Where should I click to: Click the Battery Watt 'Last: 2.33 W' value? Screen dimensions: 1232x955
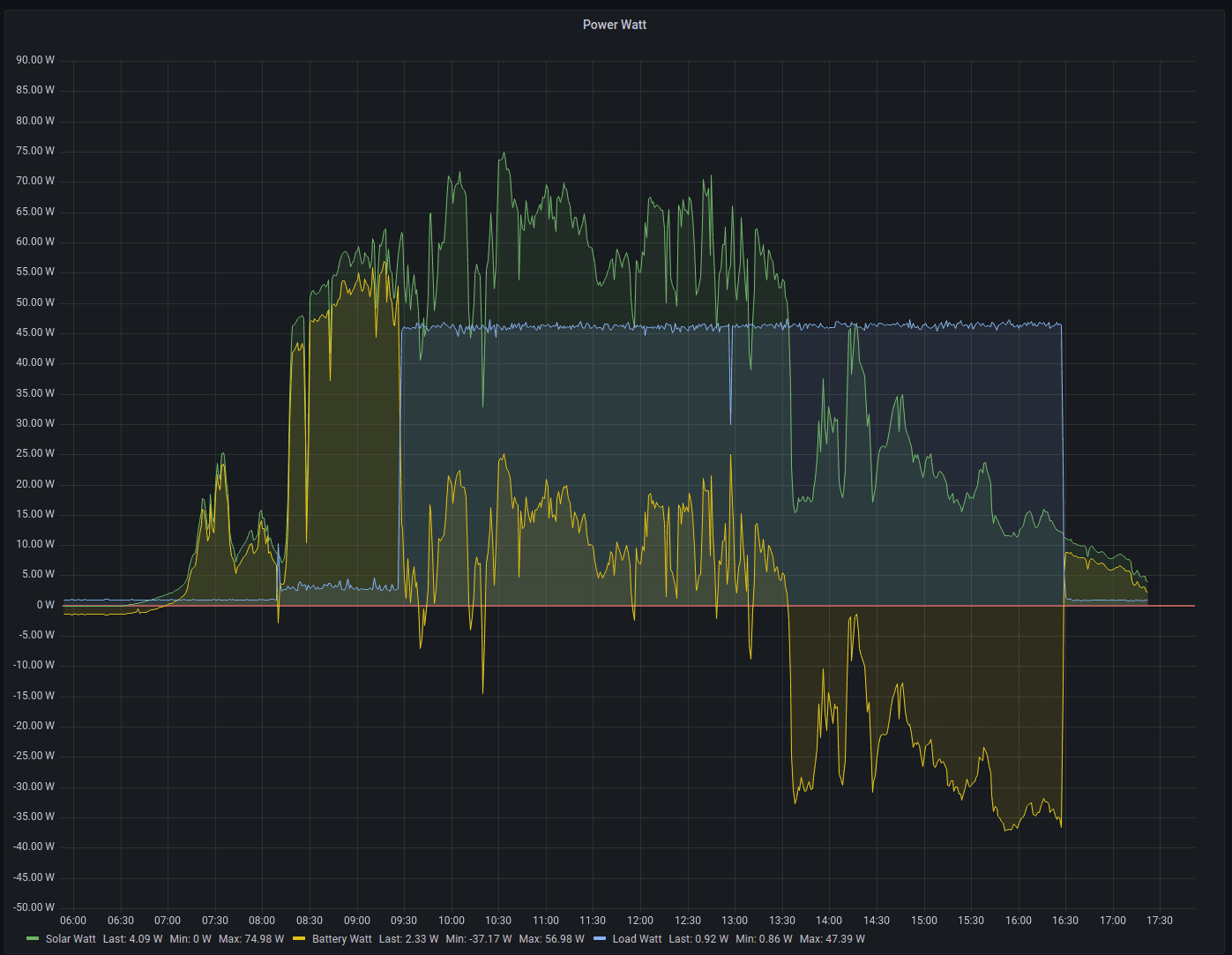(x=408, y=939)
